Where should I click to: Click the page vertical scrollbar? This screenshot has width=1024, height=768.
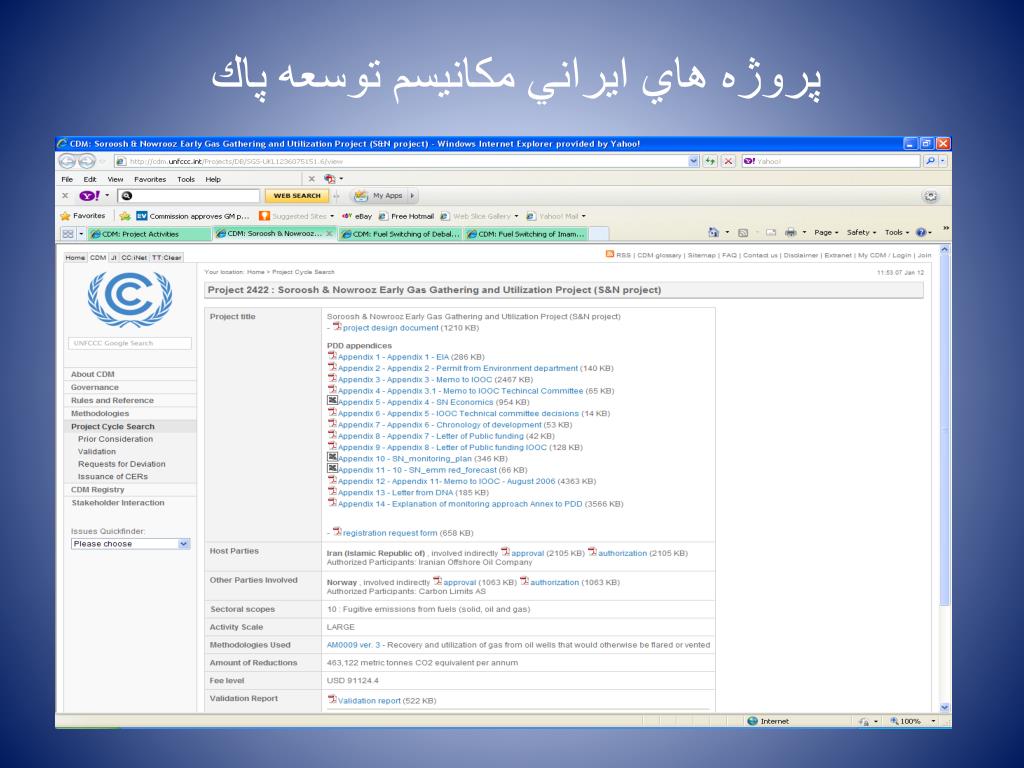(x=944, y=479)
